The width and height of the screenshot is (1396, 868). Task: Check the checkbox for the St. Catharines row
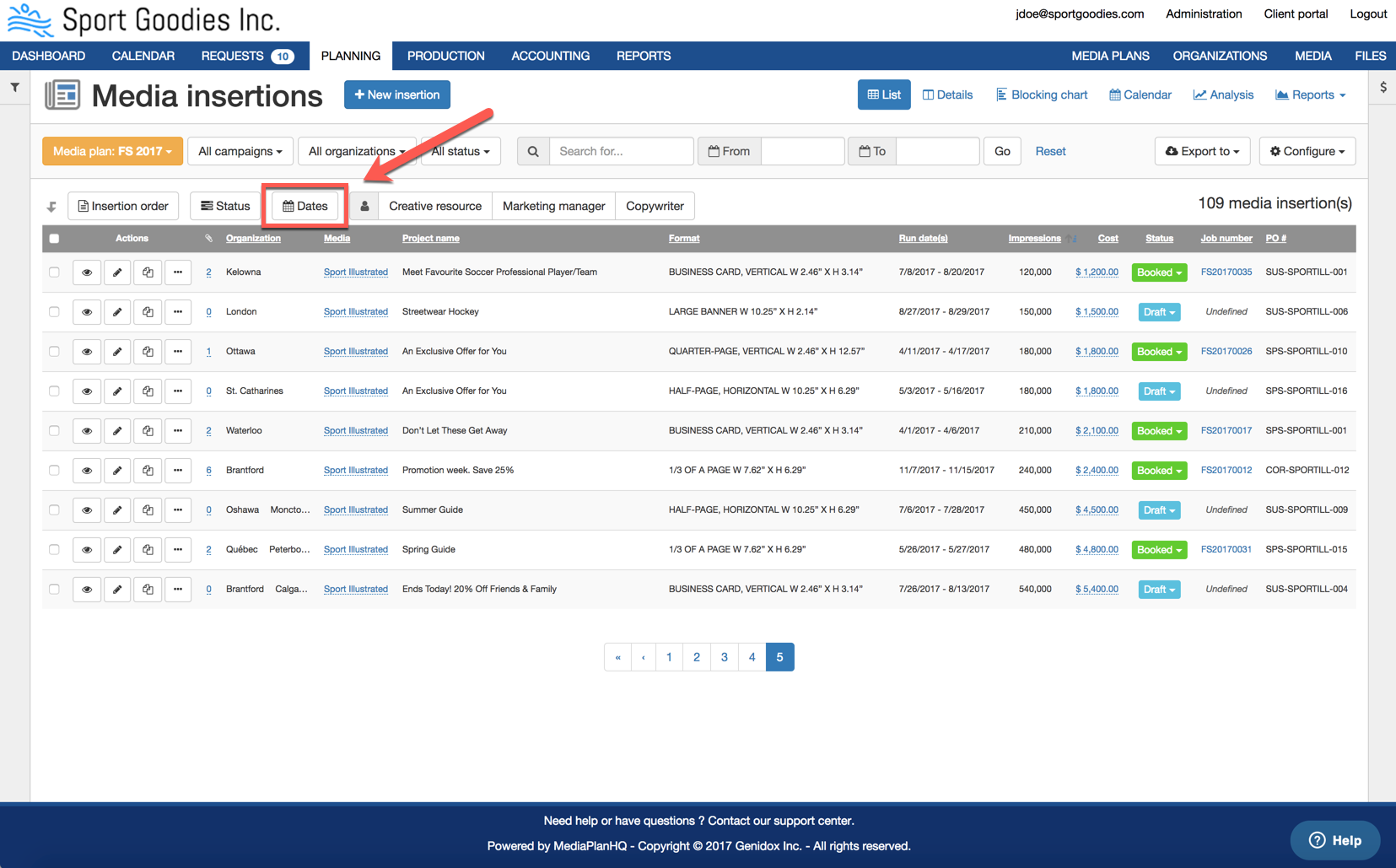pyautogui.click(x=54, y=391)
